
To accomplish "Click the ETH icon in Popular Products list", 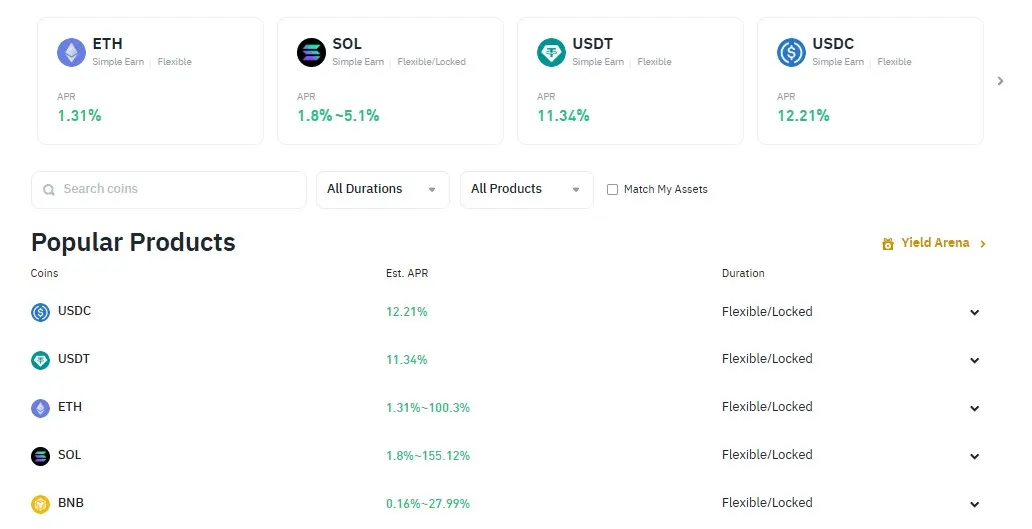I will (40, 408).
